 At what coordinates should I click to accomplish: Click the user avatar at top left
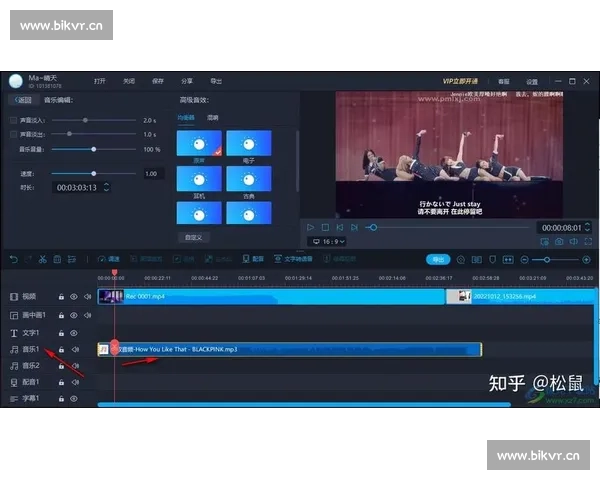coord(16,81)
